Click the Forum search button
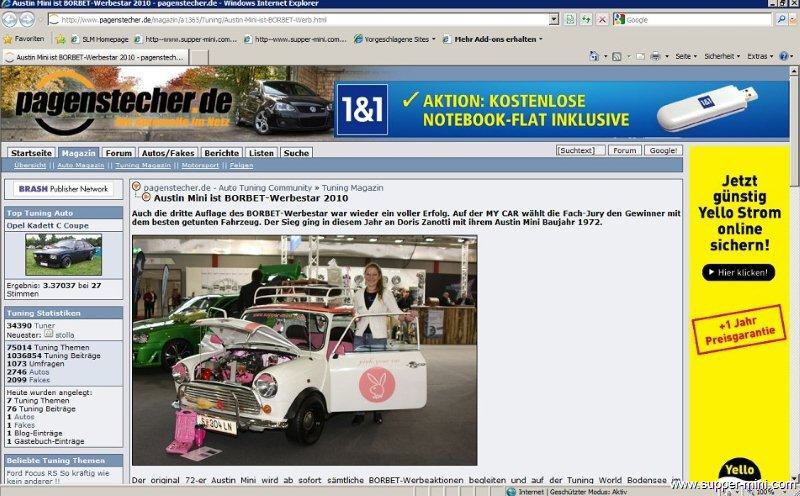The width and height of the screenshot is (800, 496). point(625,151)
